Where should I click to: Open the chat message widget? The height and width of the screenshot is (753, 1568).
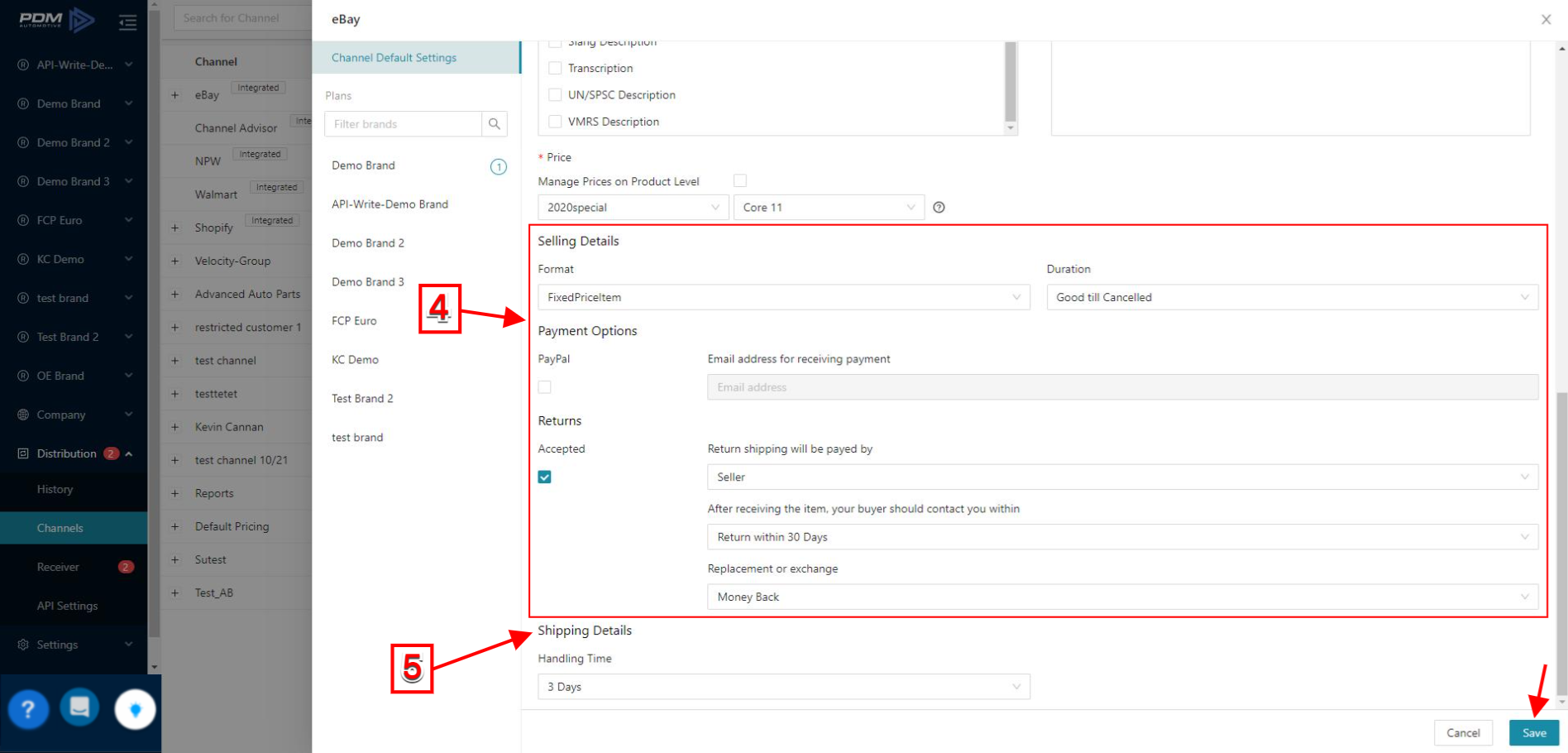[80, 707]
